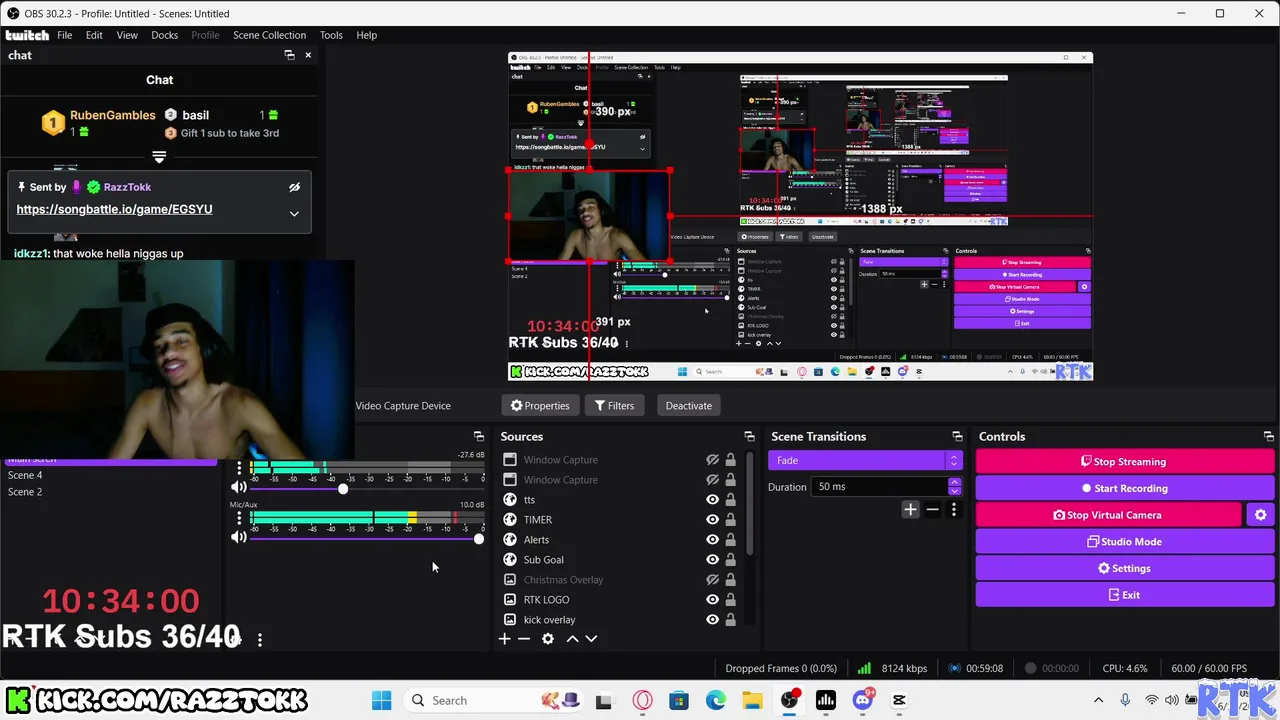The width and height of the screenshot is (1280, 720).
Task: Toggle lock on the tts source
Action: [730, 500]
